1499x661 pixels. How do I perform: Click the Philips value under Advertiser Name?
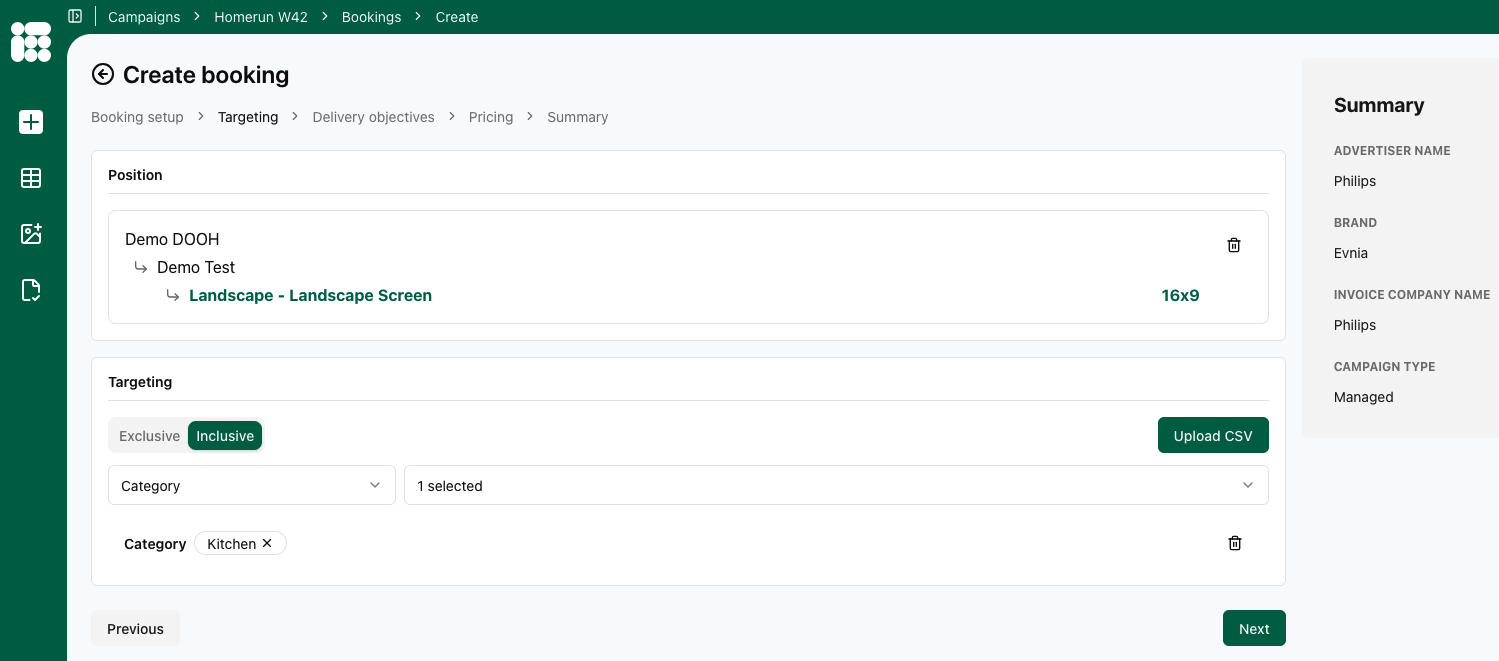click(1355, 181)
